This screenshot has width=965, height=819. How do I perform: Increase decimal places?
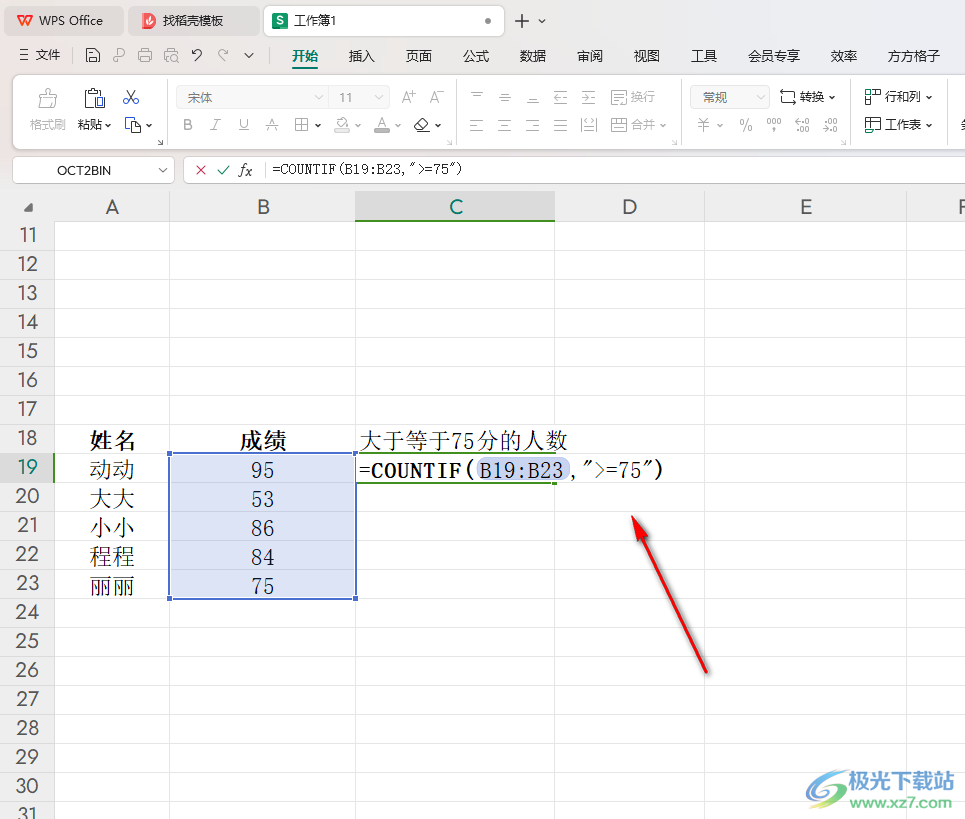click(x=802, y=125)
